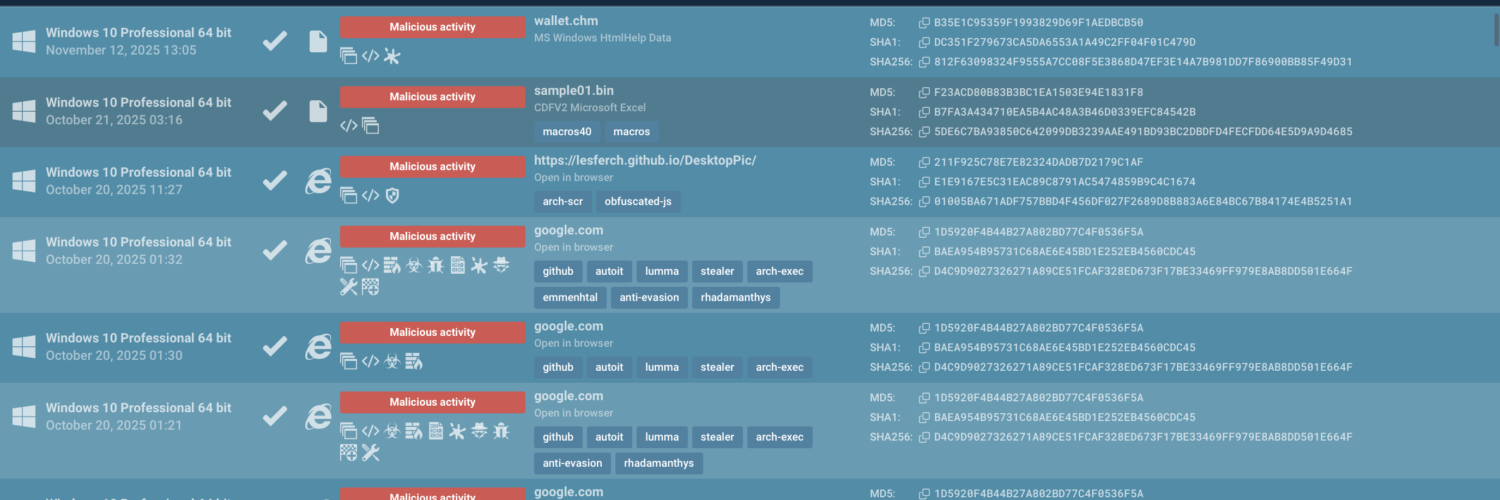Click the arch-scr tag
Screen dimensions: 1500x500
pos(562,202)
